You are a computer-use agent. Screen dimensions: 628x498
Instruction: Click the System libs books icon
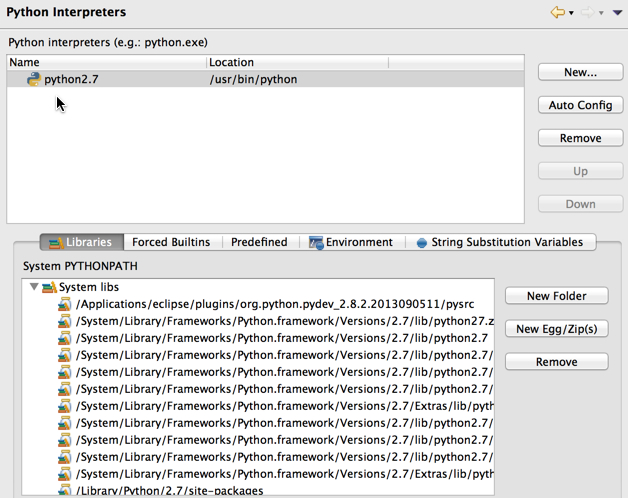point(49,287)
